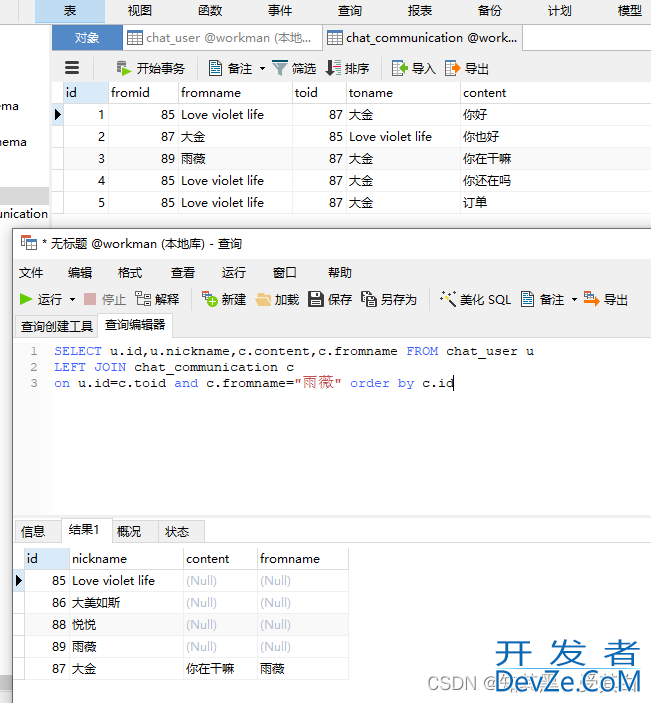Click the green Run (运行) button
The width and height of the screenshot is (651, 703).
pos(41,299)
